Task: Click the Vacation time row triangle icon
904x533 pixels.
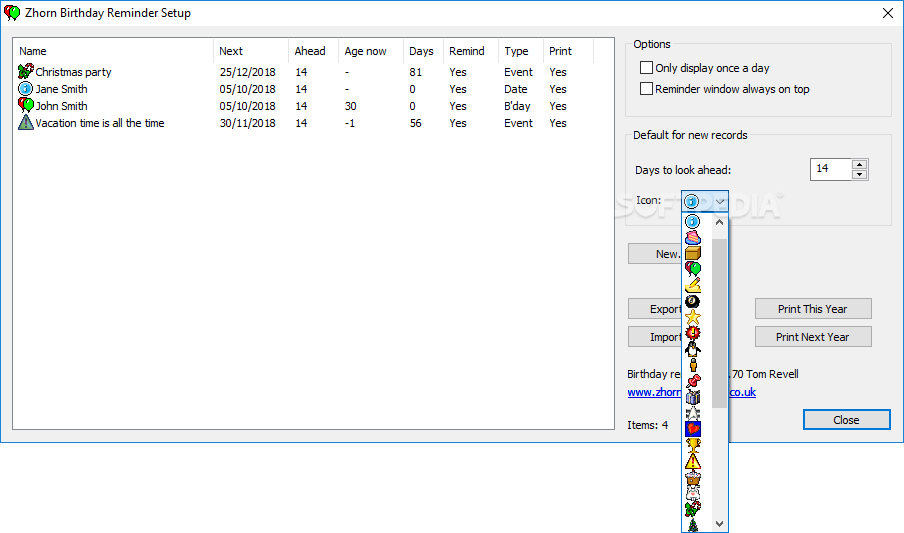Action: point(26,122)
